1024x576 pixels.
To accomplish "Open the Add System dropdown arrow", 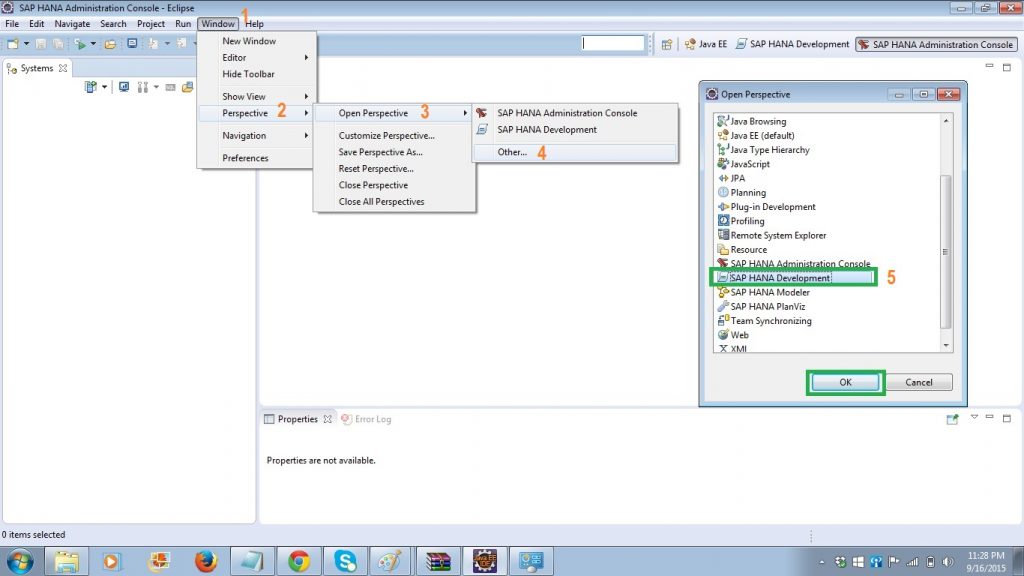I will 104,87.
